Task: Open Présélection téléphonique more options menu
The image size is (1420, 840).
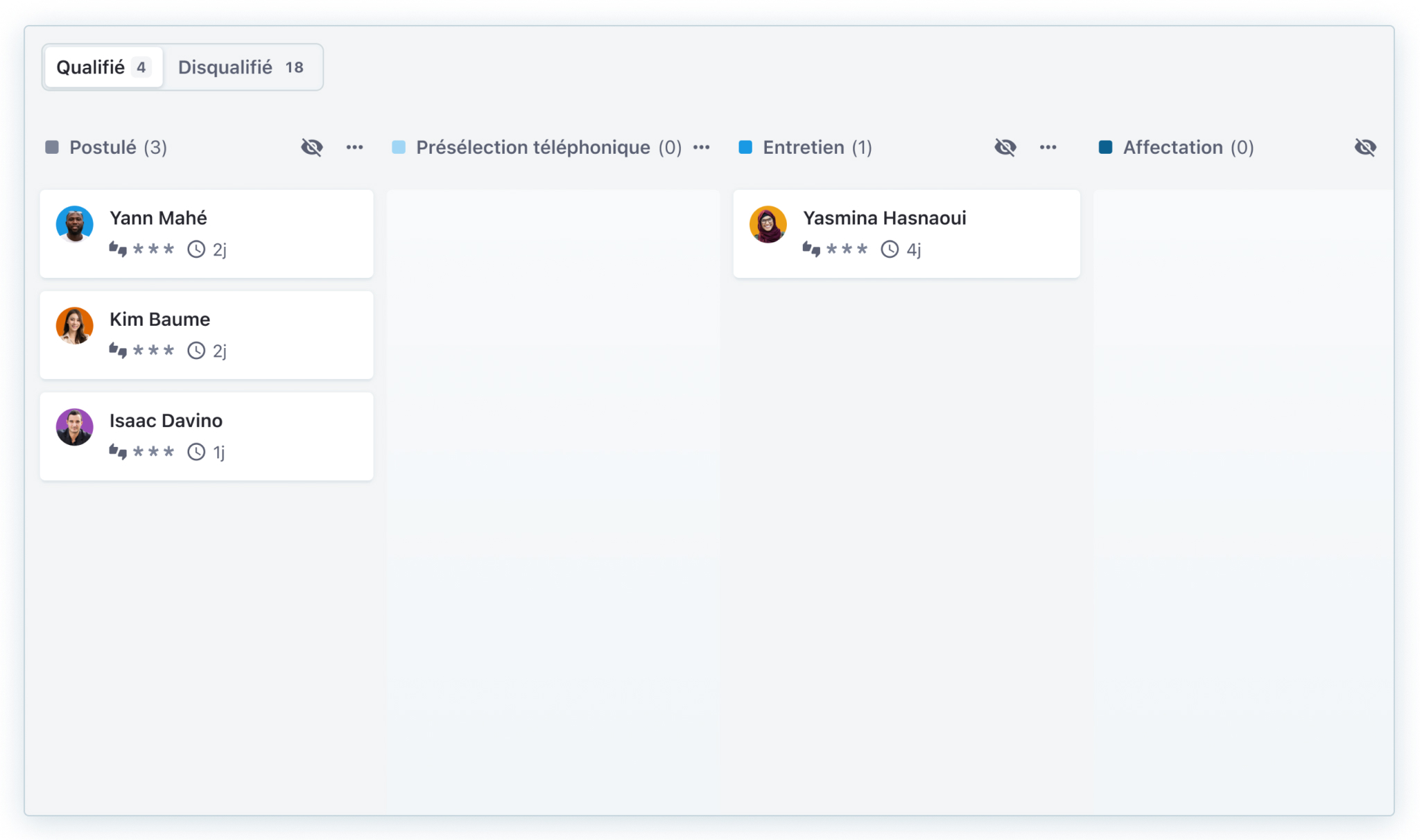Action: [x=702, y=147]
